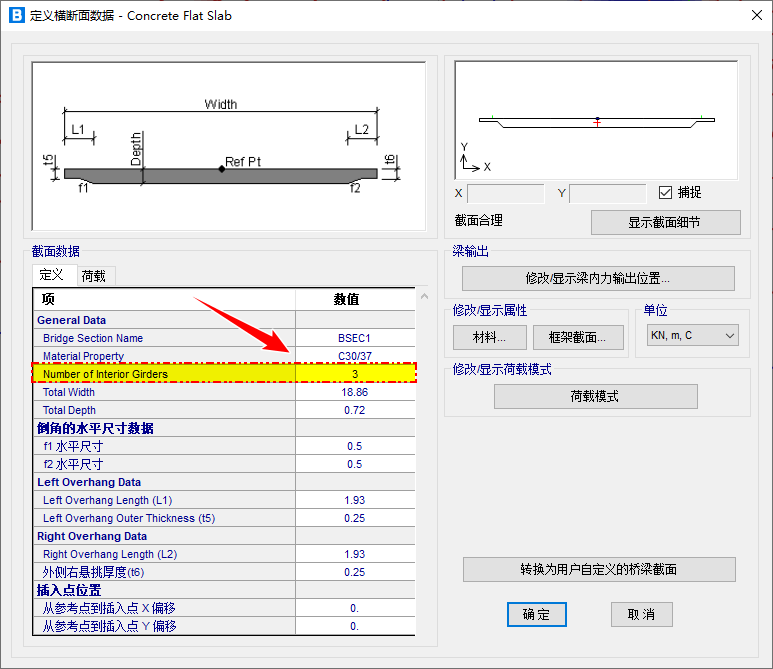
Task: Cancel with the 取消 button
Action: pos(641,614)
